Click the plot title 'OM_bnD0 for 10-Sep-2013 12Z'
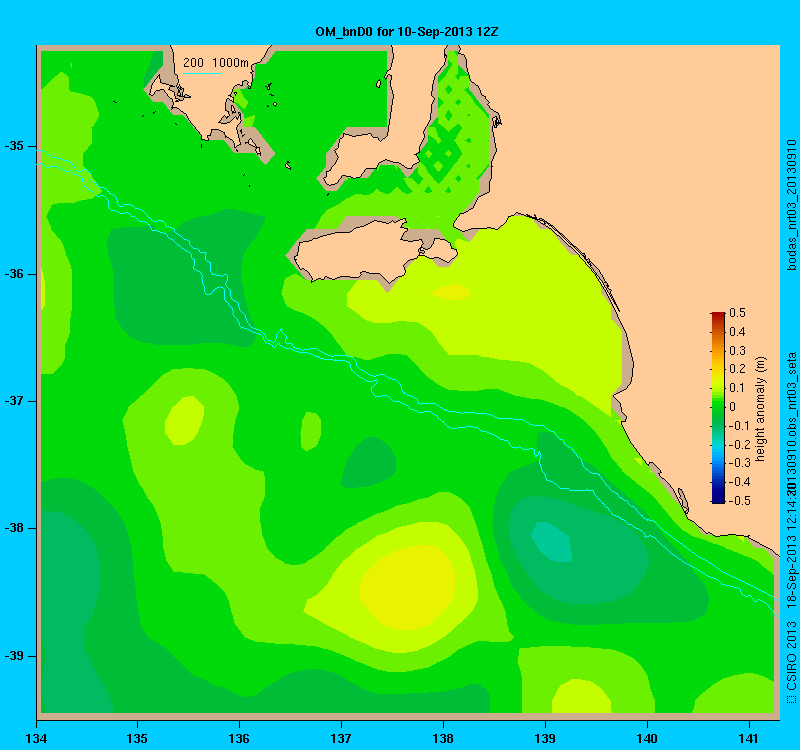 coord(407,32)
